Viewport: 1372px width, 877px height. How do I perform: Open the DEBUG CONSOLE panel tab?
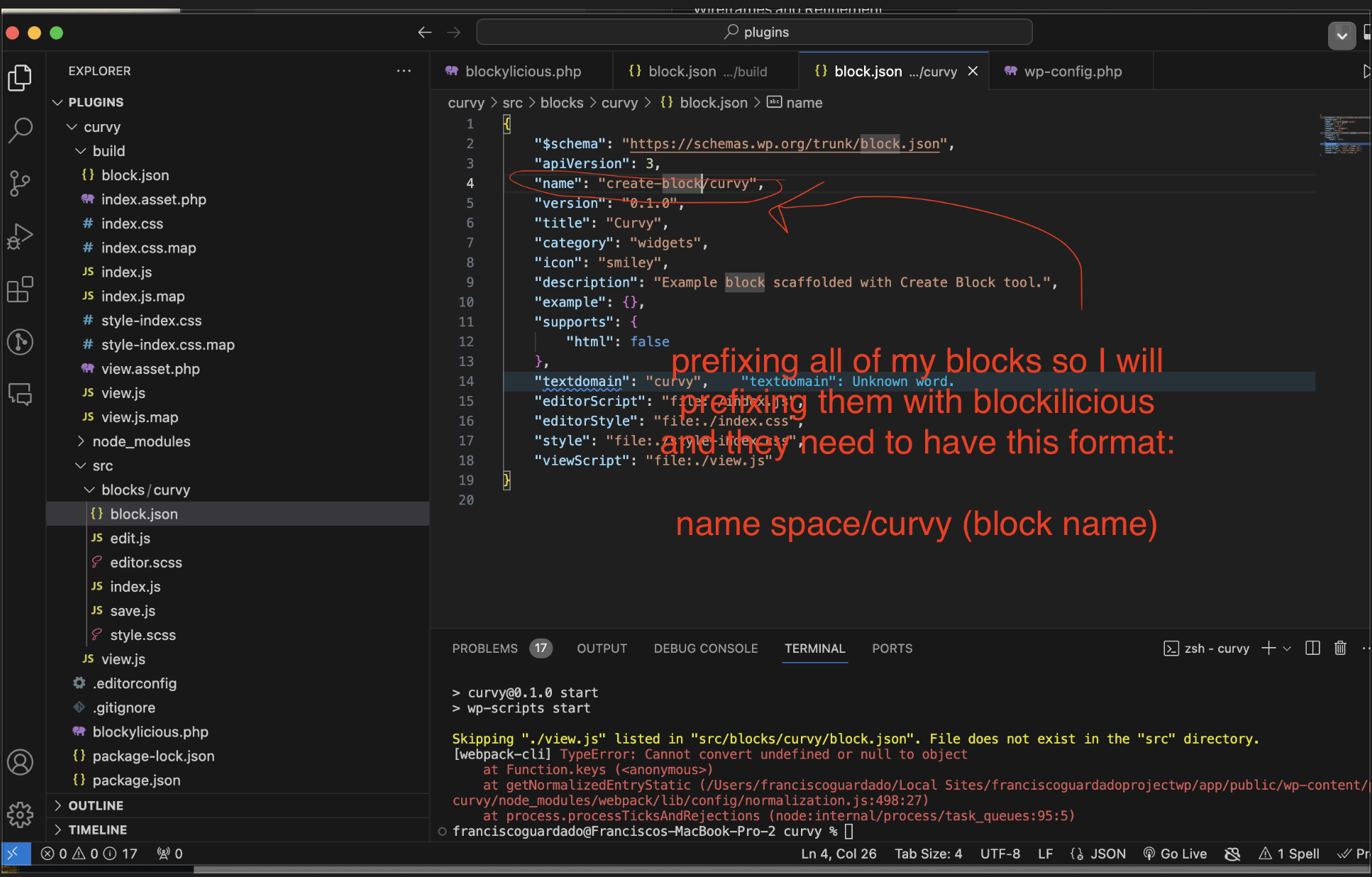706,648
